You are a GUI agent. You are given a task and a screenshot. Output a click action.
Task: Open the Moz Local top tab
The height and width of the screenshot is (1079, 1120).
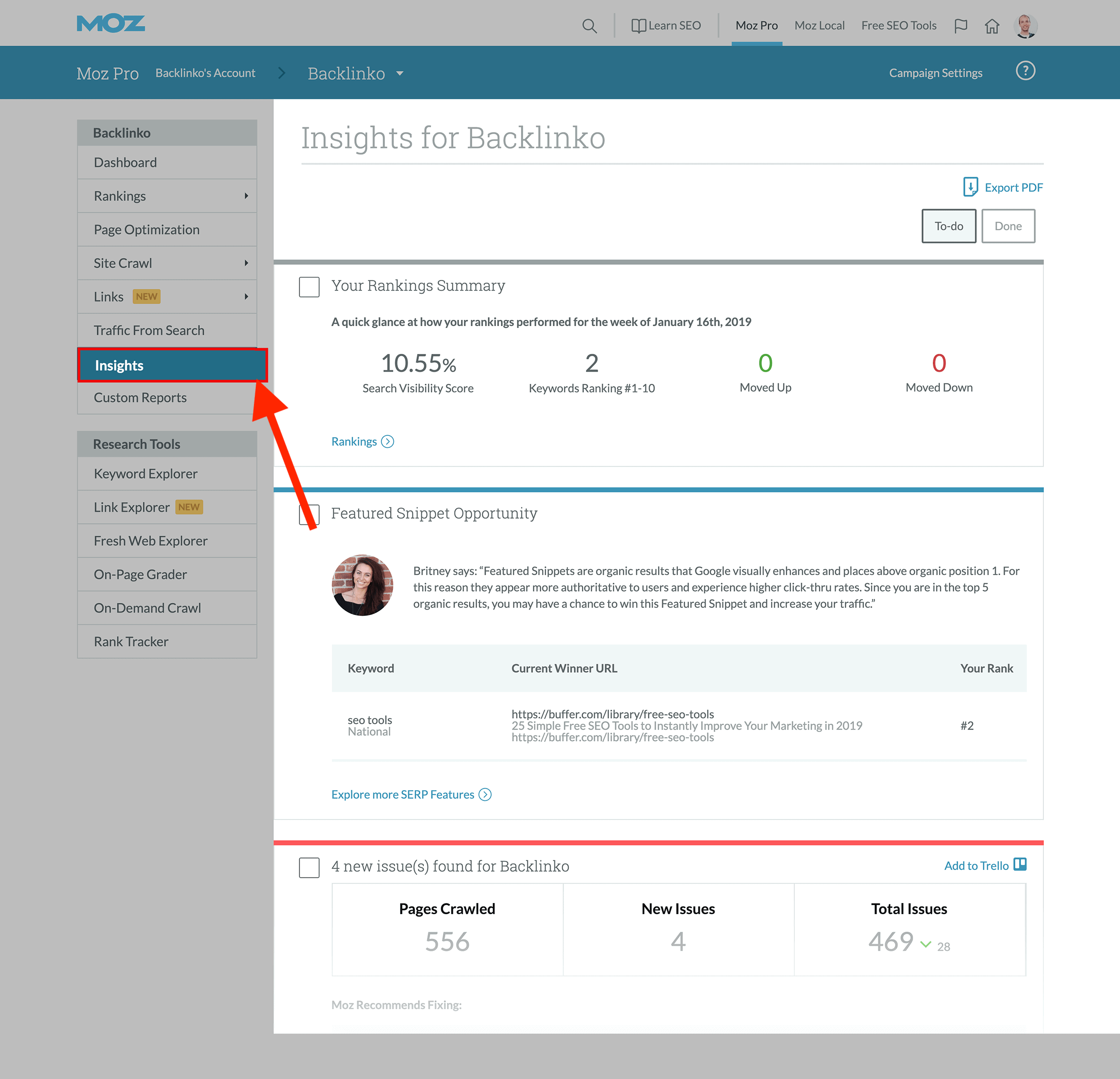pos(819,26)
